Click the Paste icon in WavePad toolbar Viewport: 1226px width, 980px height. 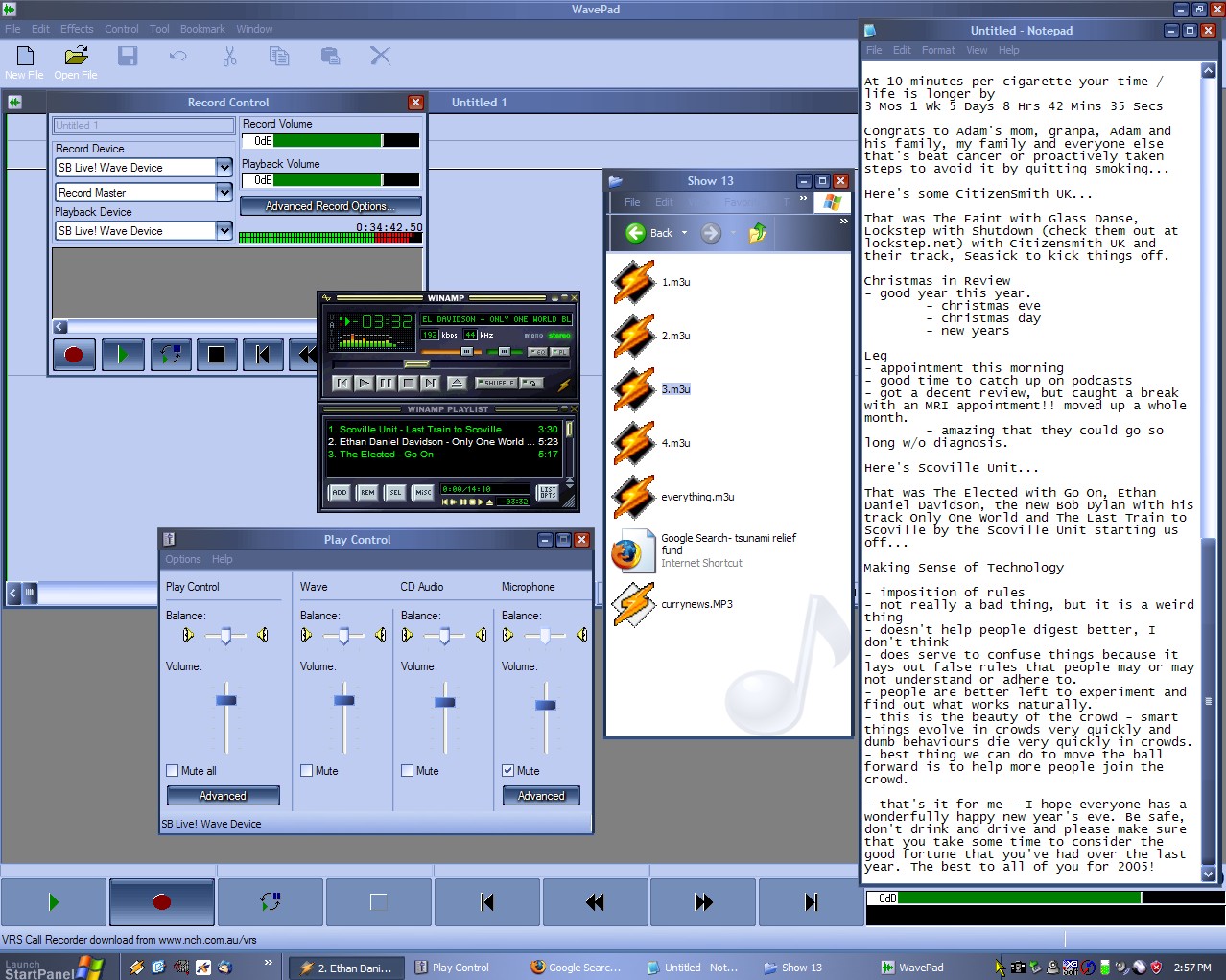pyautogui.click(x=330, y=56)
